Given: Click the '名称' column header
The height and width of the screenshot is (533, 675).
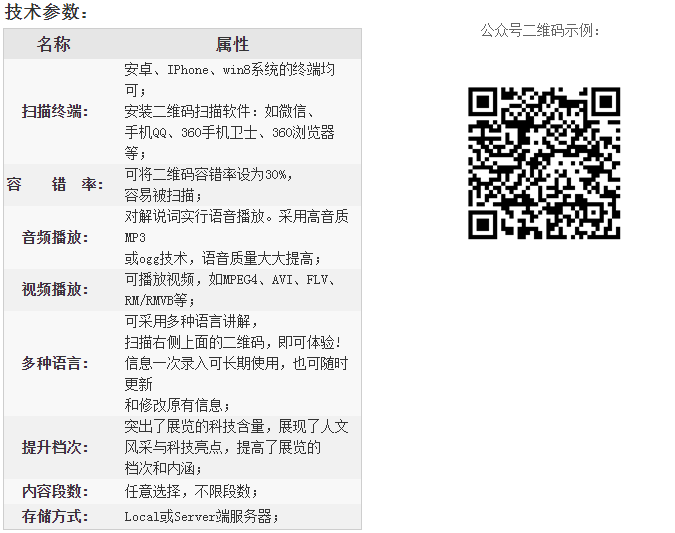Looking at the screenshot, I should coord(53,44).
